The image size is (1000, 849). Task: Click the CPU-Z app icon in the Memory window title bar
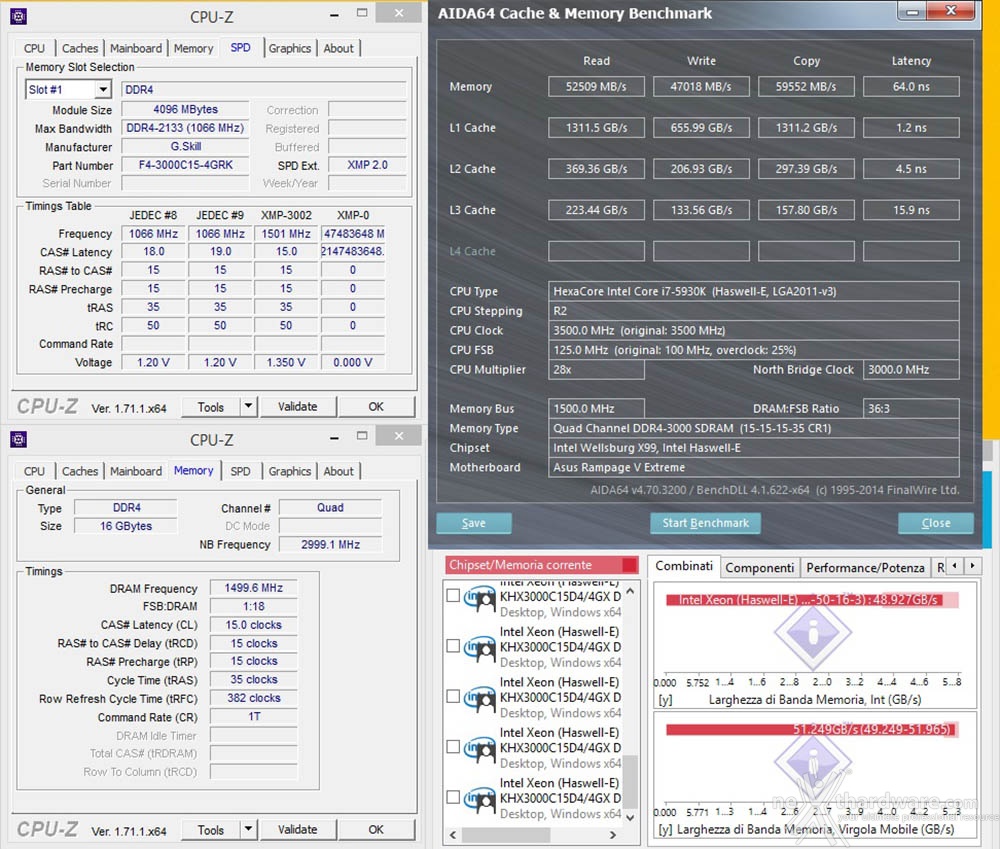point(18,439)
